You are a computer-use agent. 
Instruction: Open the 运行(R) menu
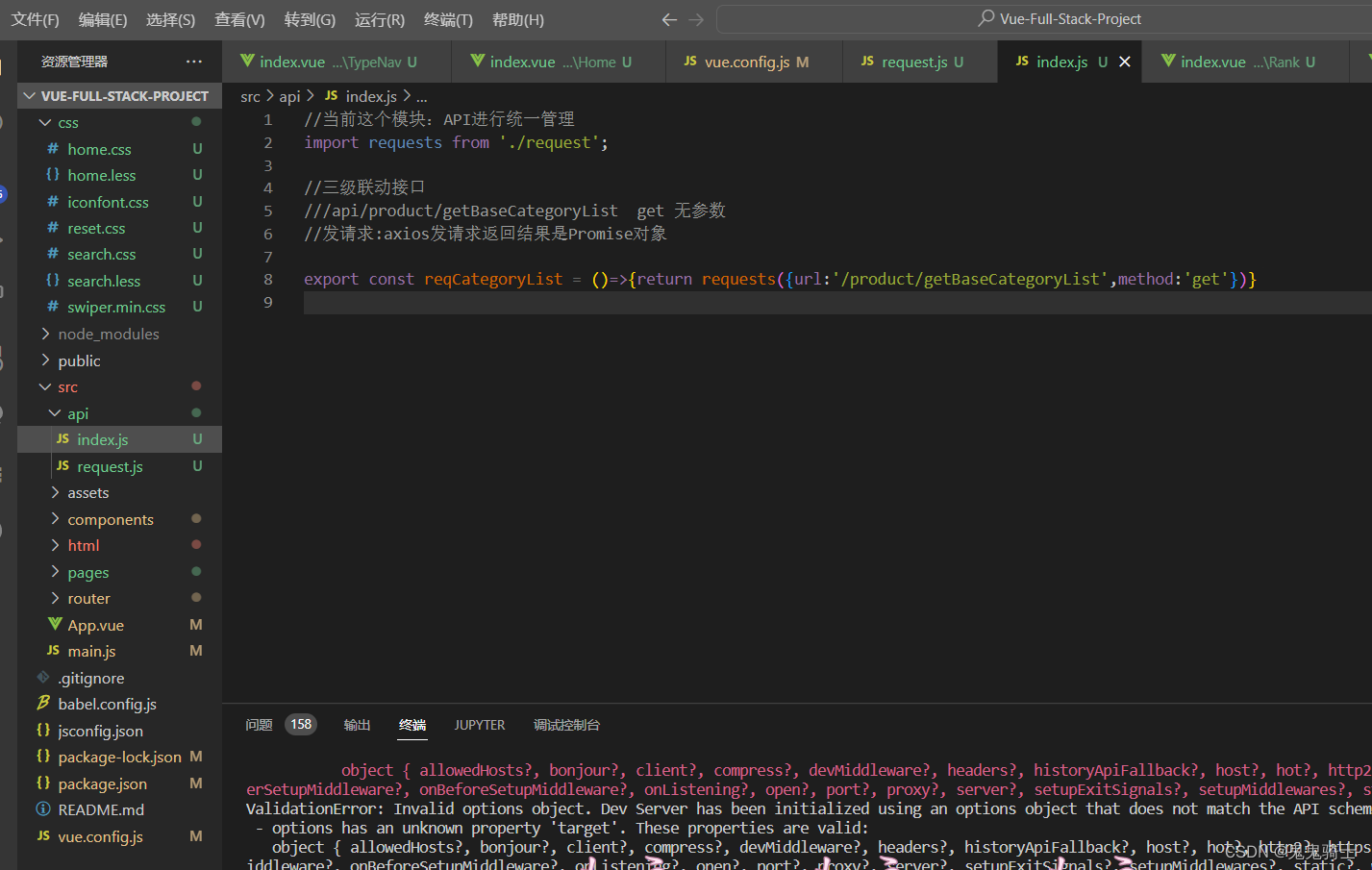tap(380, 19)
